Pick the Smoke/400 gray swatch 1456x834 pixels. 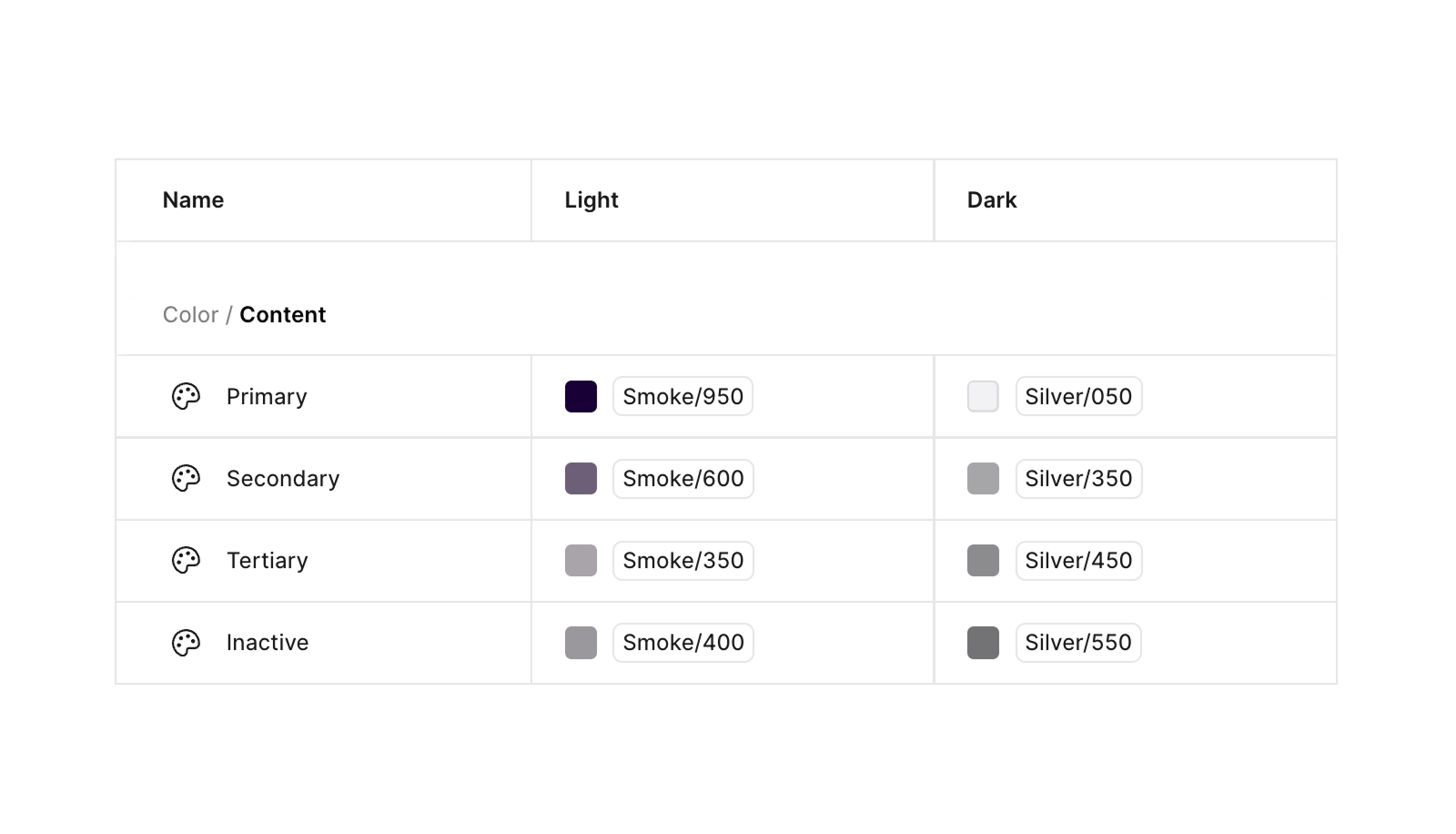point(581,643)
